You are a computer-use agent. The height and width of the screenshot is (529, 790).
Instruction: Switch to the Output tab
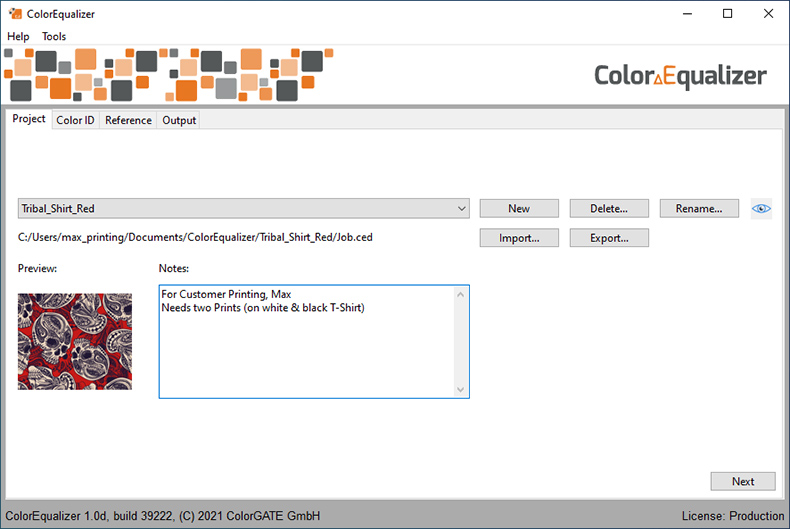179,120
